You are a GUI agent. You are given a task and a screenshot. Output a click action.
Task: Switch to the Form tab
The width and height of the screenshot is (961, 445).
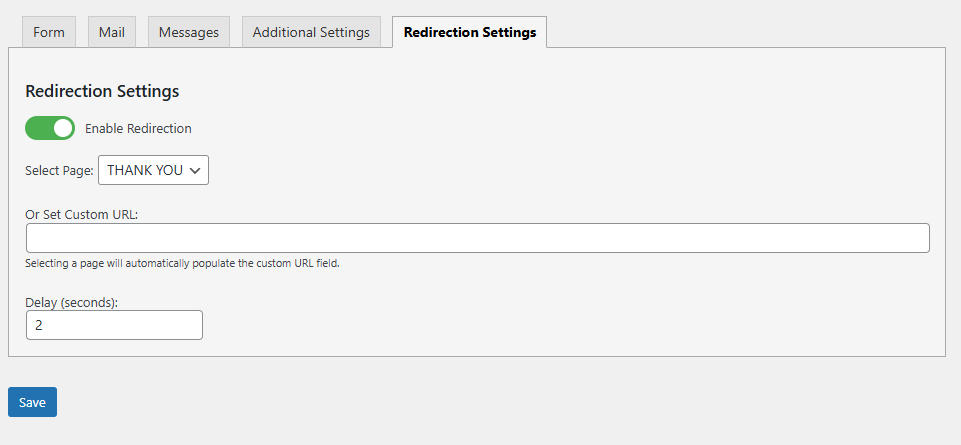tap(49, 32)
